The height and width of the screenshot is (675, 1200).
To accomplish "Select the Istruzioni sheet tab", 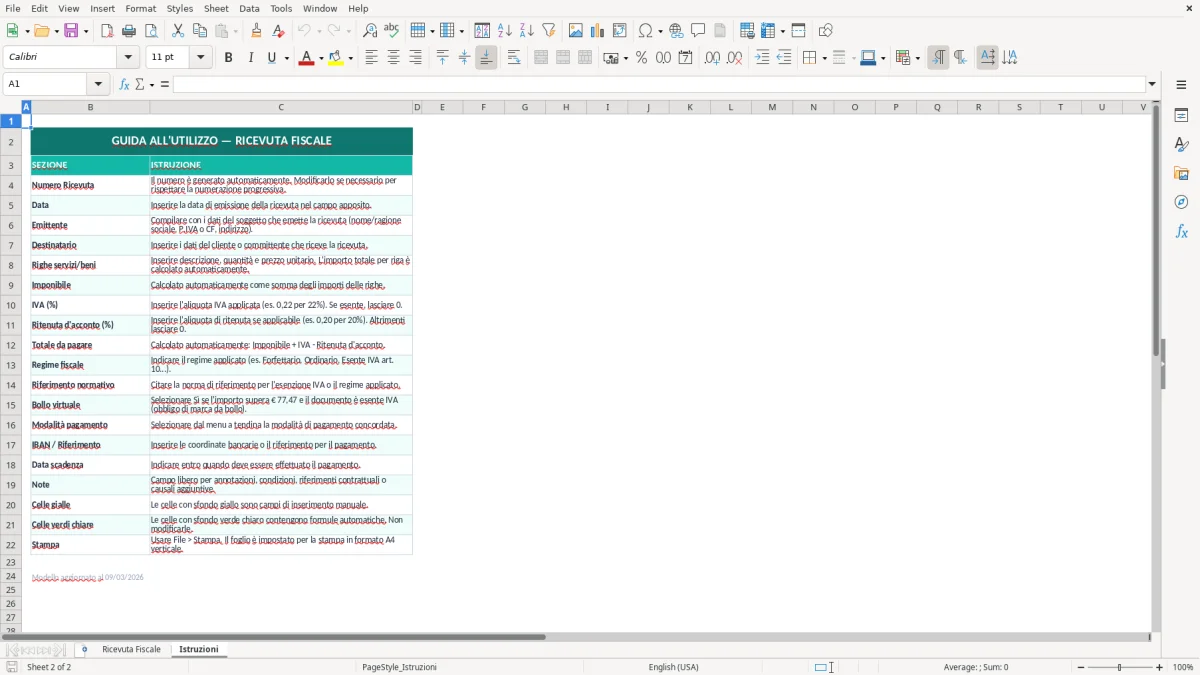I will tap(199, 649).
